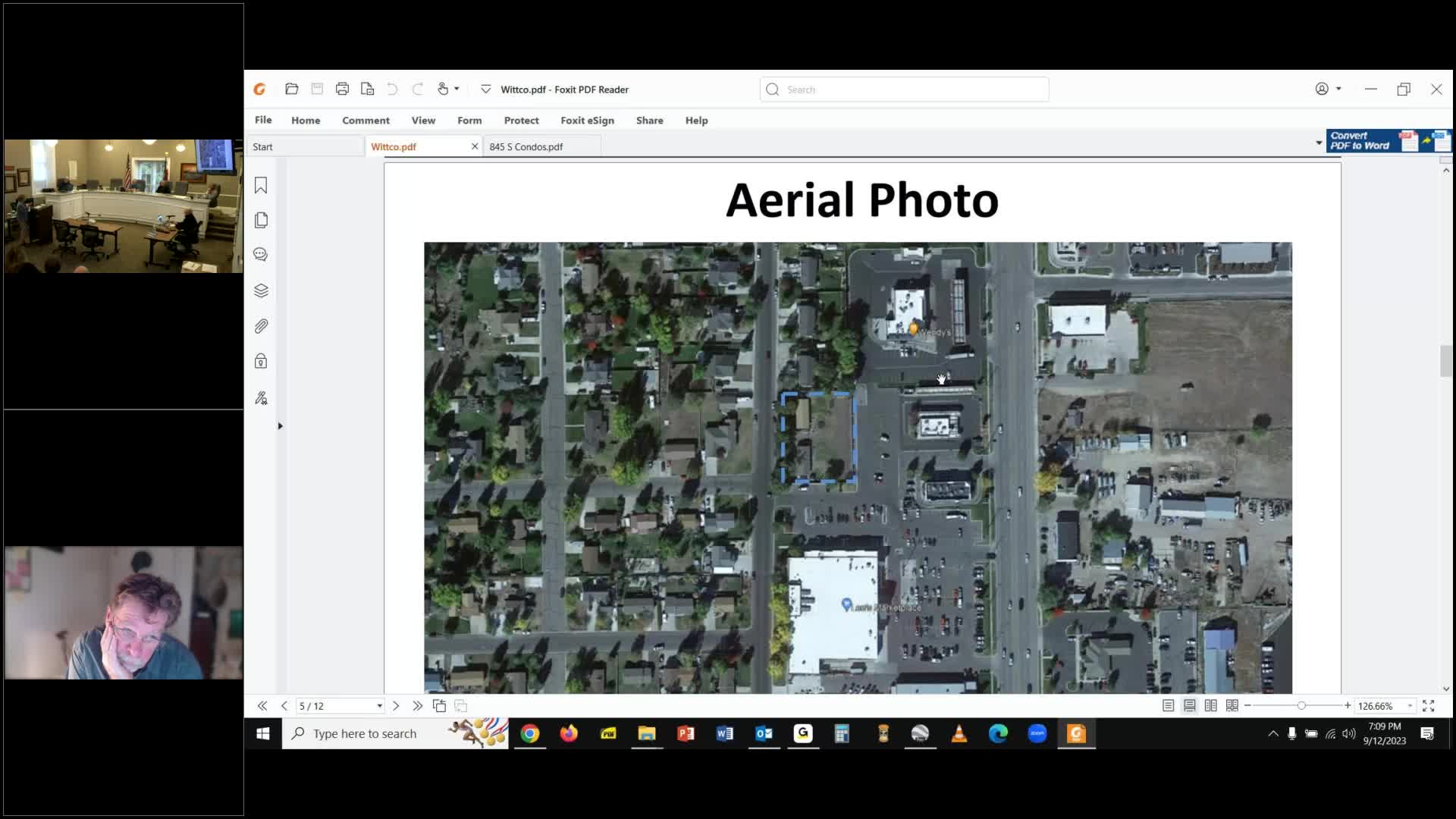Viewport: 1456px width, 819px height.
Task: Switch to single page view mode
Action: (1168, 706)
